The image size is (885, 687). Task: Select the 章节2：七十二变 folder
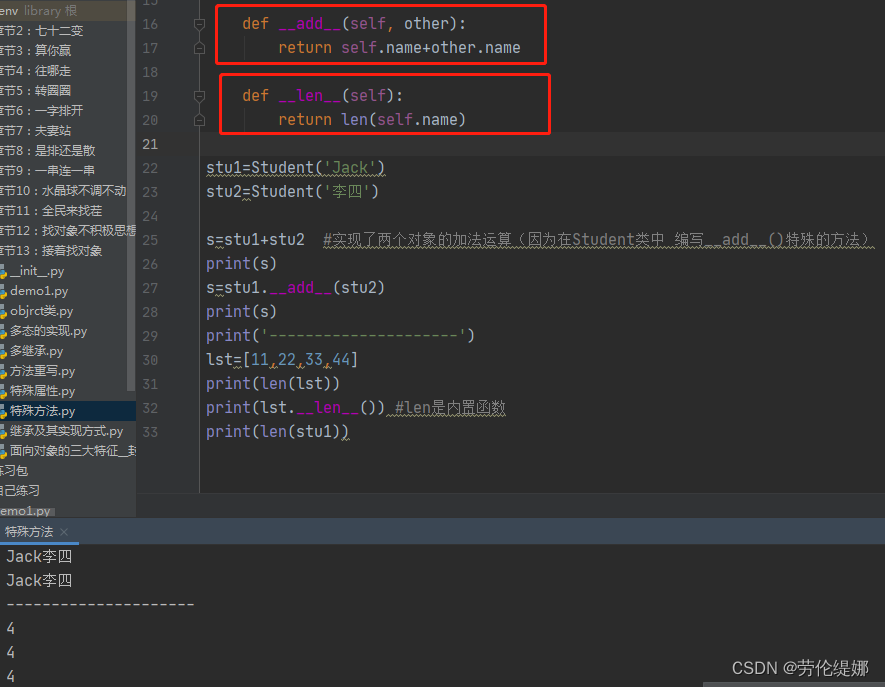(x=42, y=30)
